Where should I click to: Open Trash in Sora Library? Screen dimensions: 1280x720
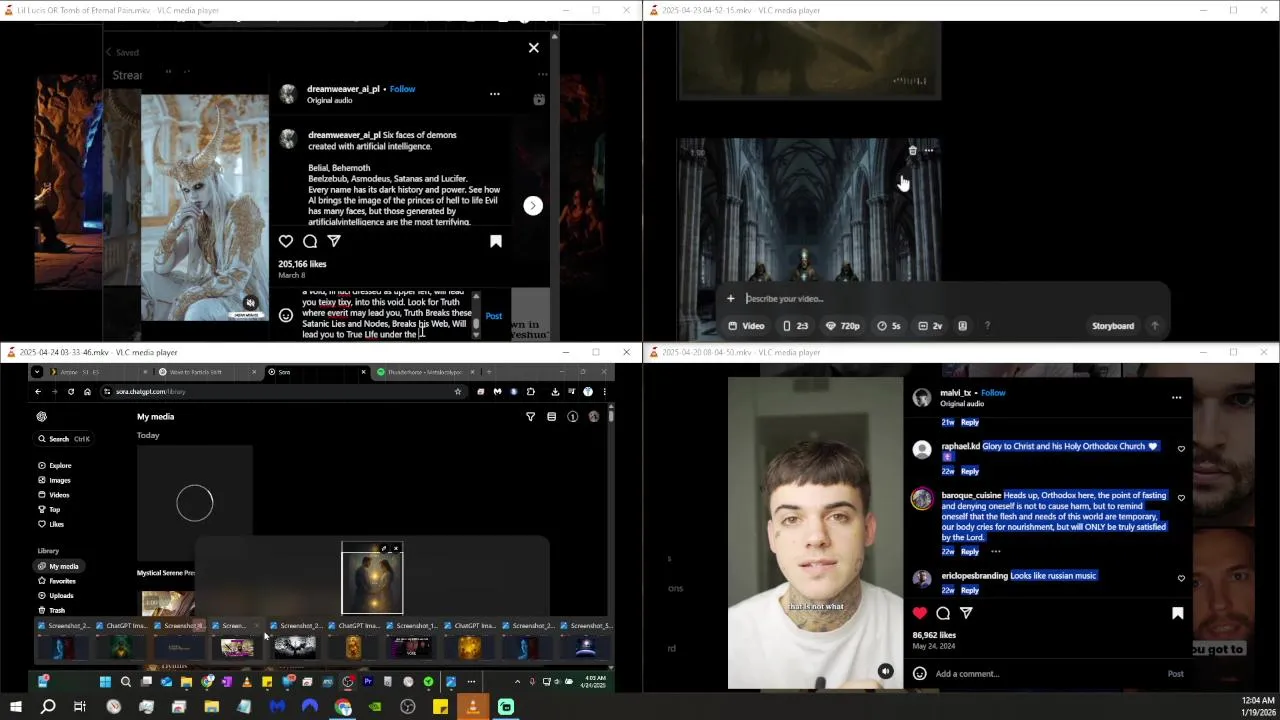click(x=51, y=610)
